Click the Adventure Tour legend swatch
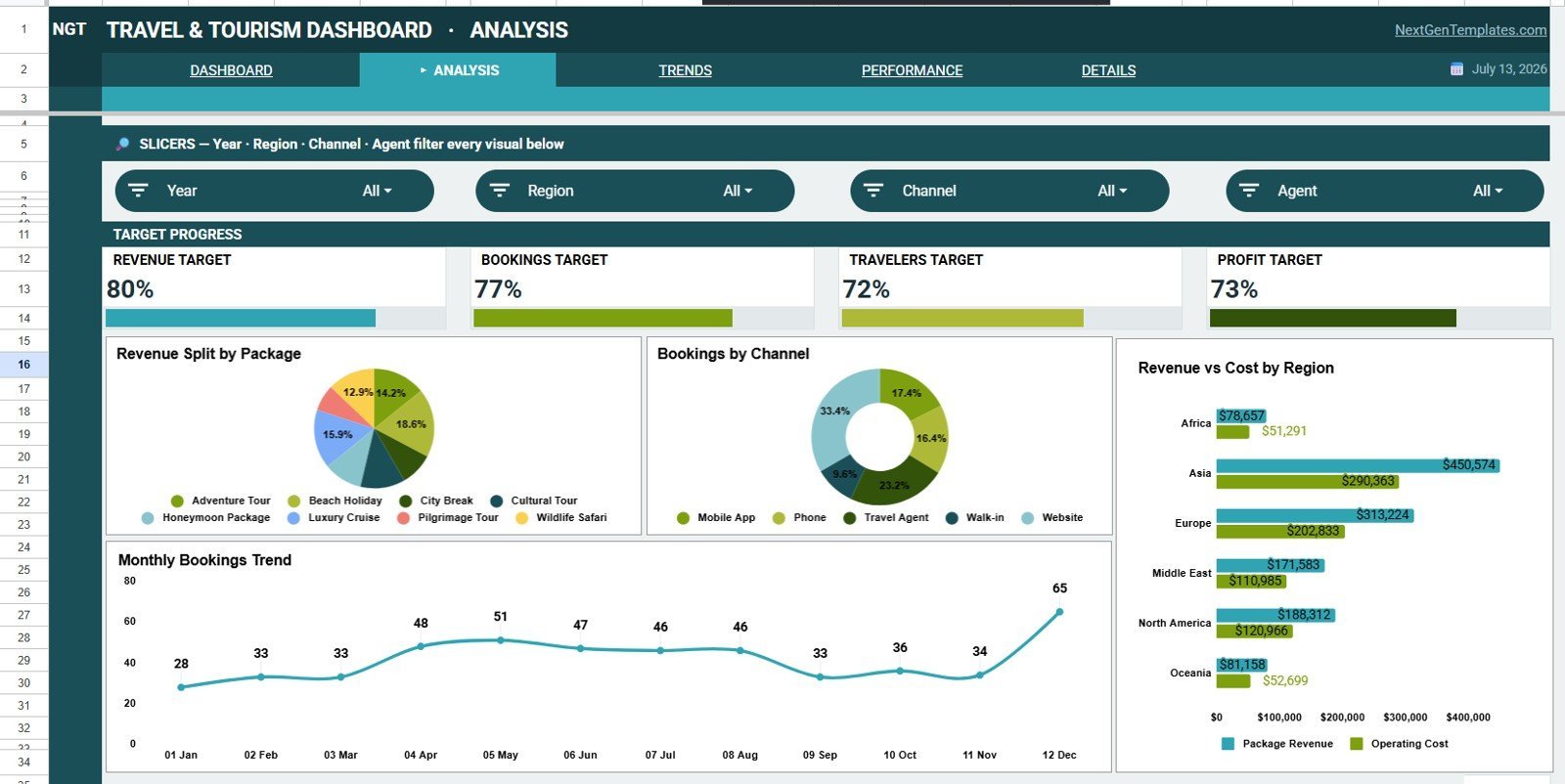The height and width of the screenshot is (784, 1565). (x=177, y=501)
